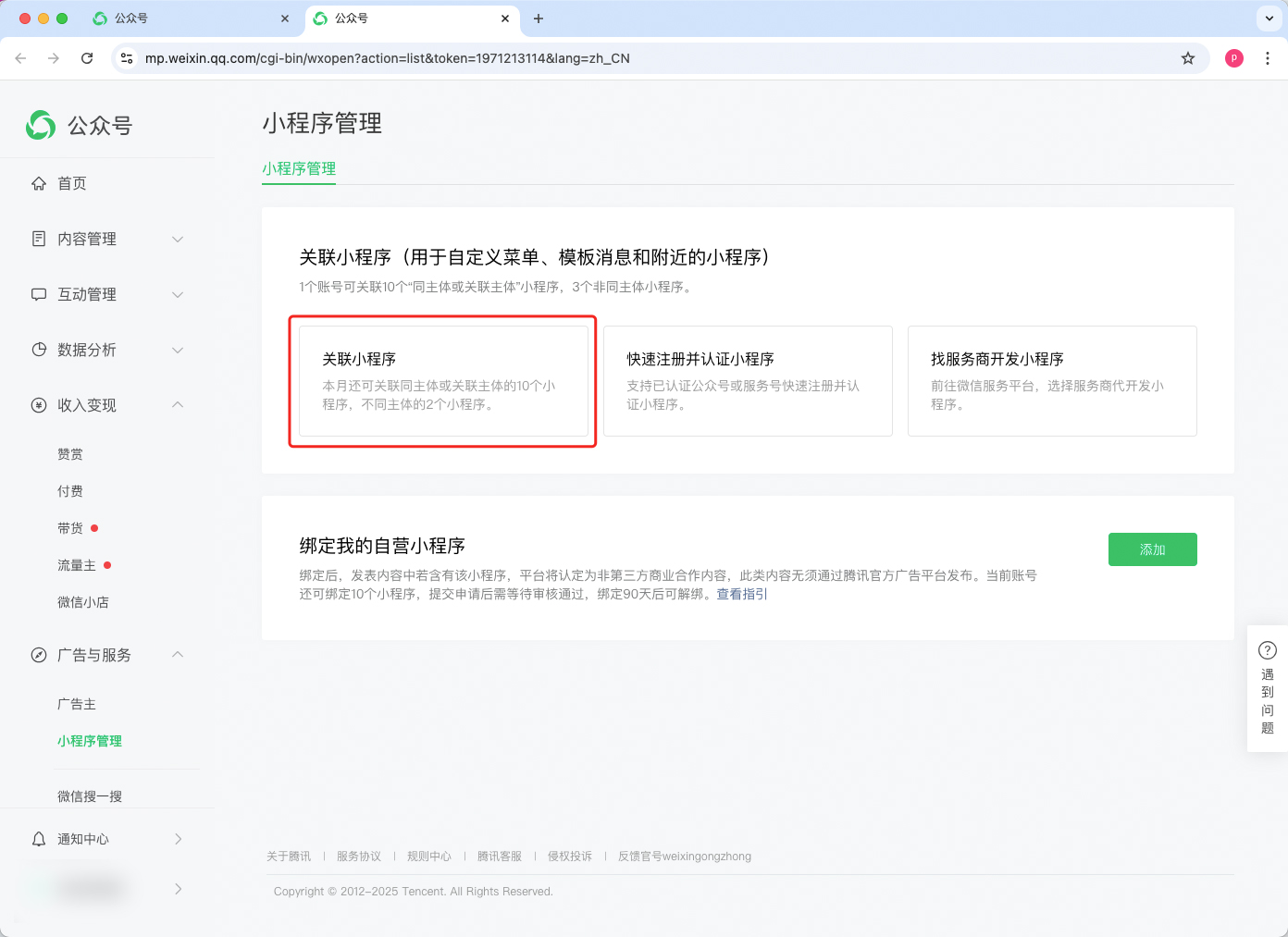
Task: Open 微信小店 in the sidebar
Action: [x=83, y=602]
